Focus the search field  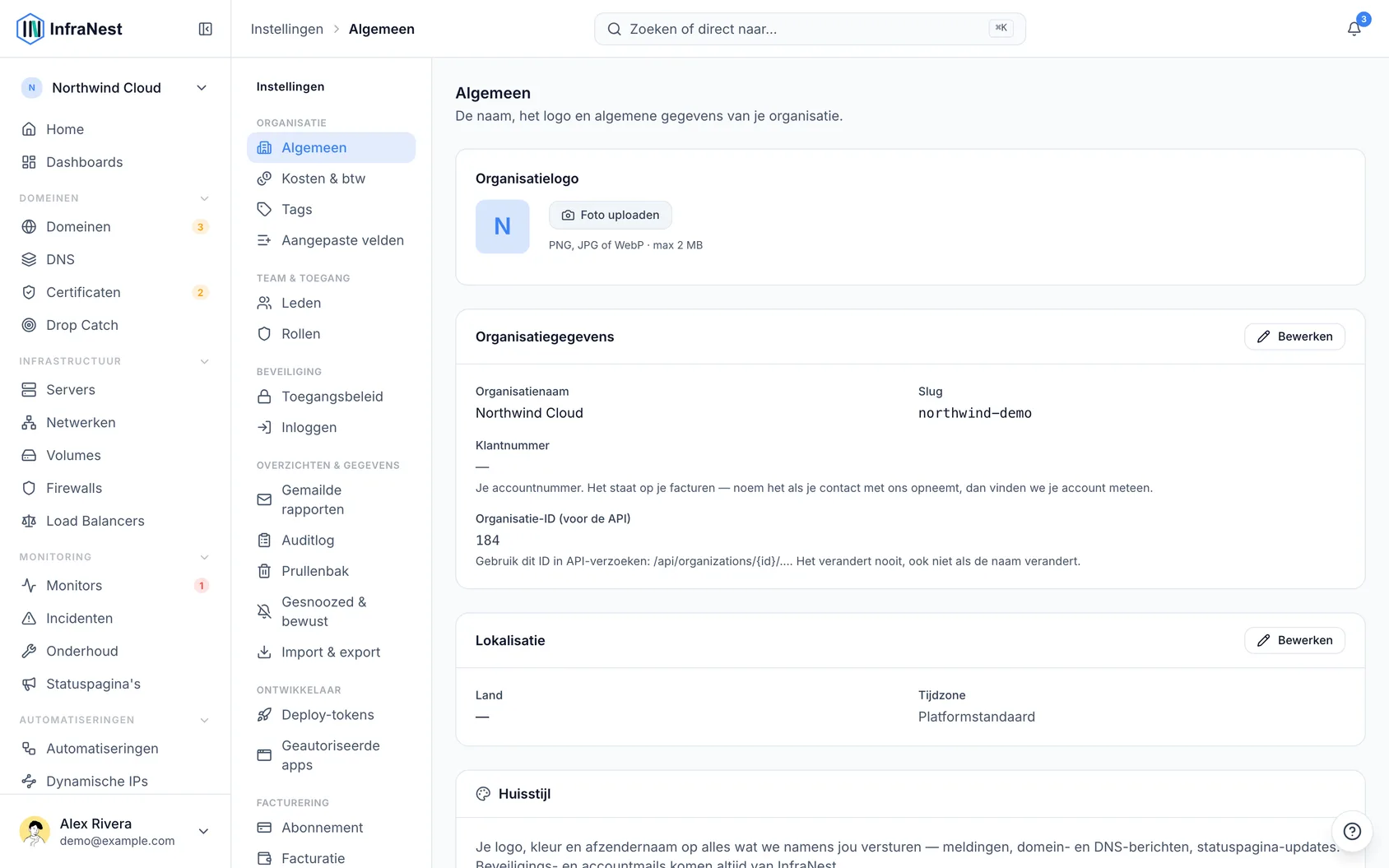(x=810, y=29)
